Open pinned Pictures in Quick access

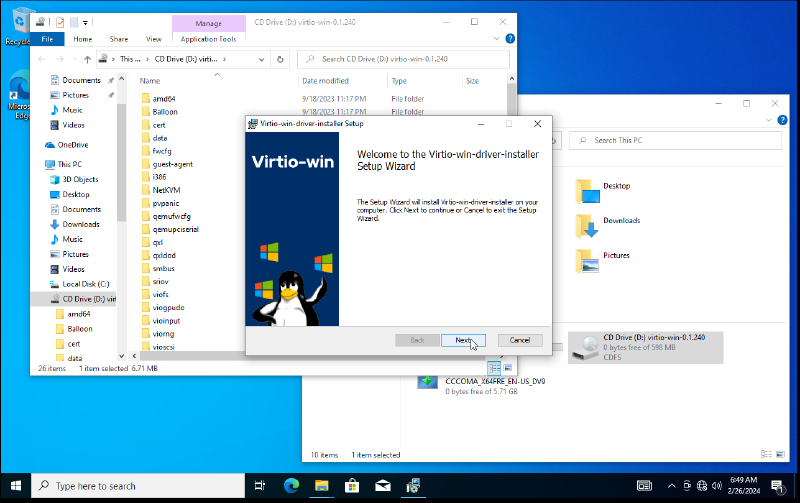(x=76, y=95)
